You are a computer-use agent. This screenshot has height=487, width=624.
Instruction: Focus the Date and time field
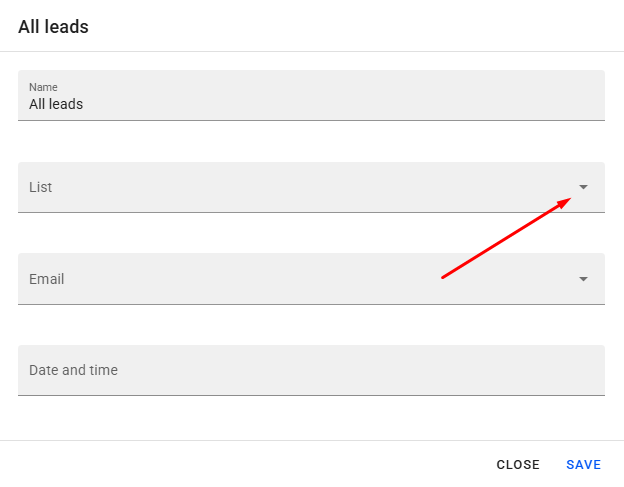click(x=311, y=370)
